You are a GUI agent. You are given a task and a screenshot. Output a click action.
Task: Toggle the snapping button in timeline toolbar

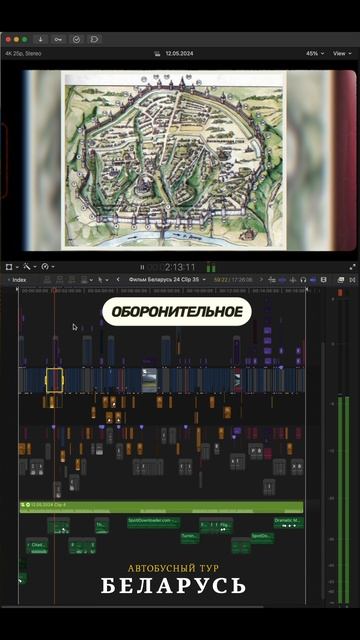[x=313, y=280]
